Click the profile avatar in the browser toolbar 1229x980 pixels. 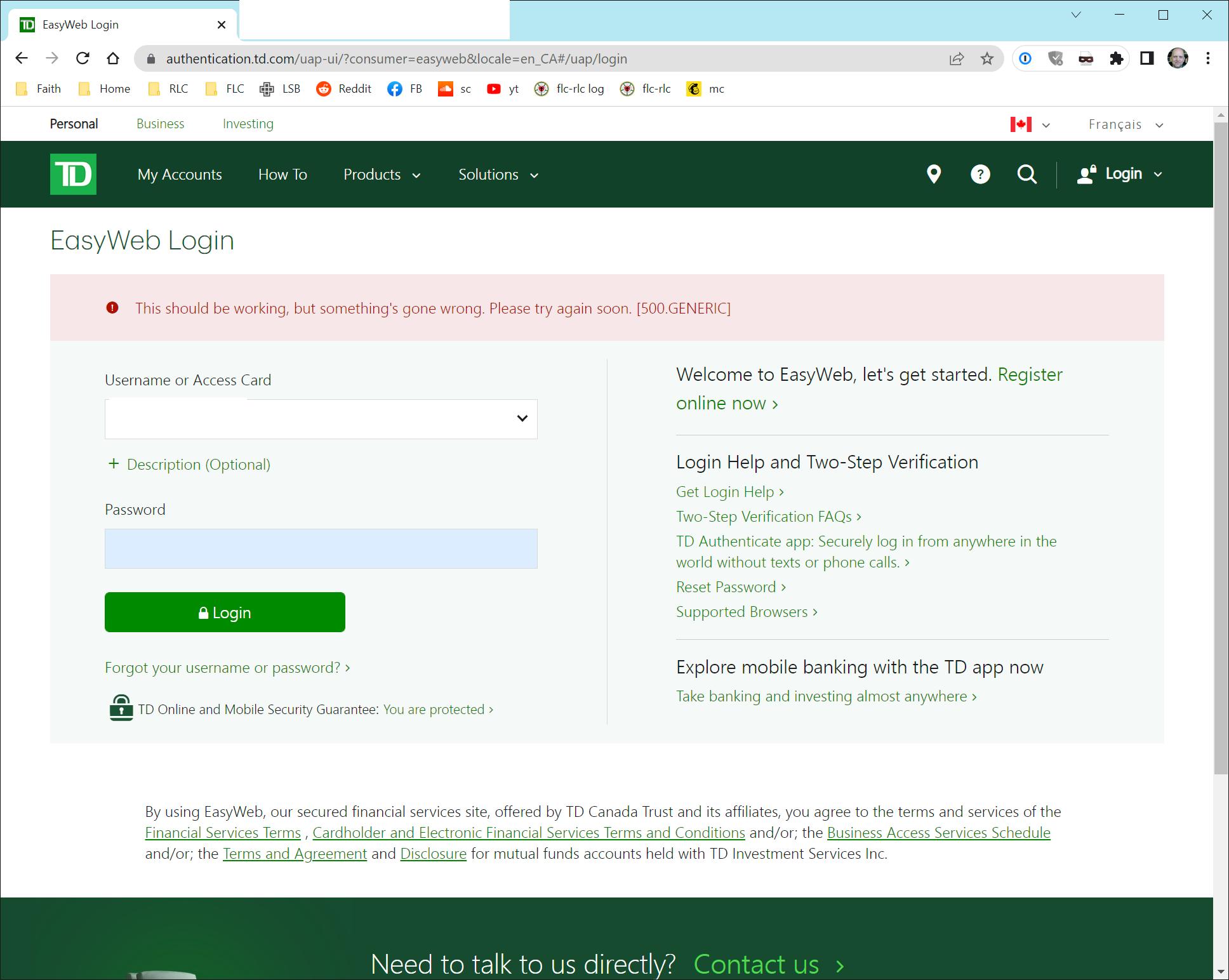pyautogui.click(x=1178, y=58)
